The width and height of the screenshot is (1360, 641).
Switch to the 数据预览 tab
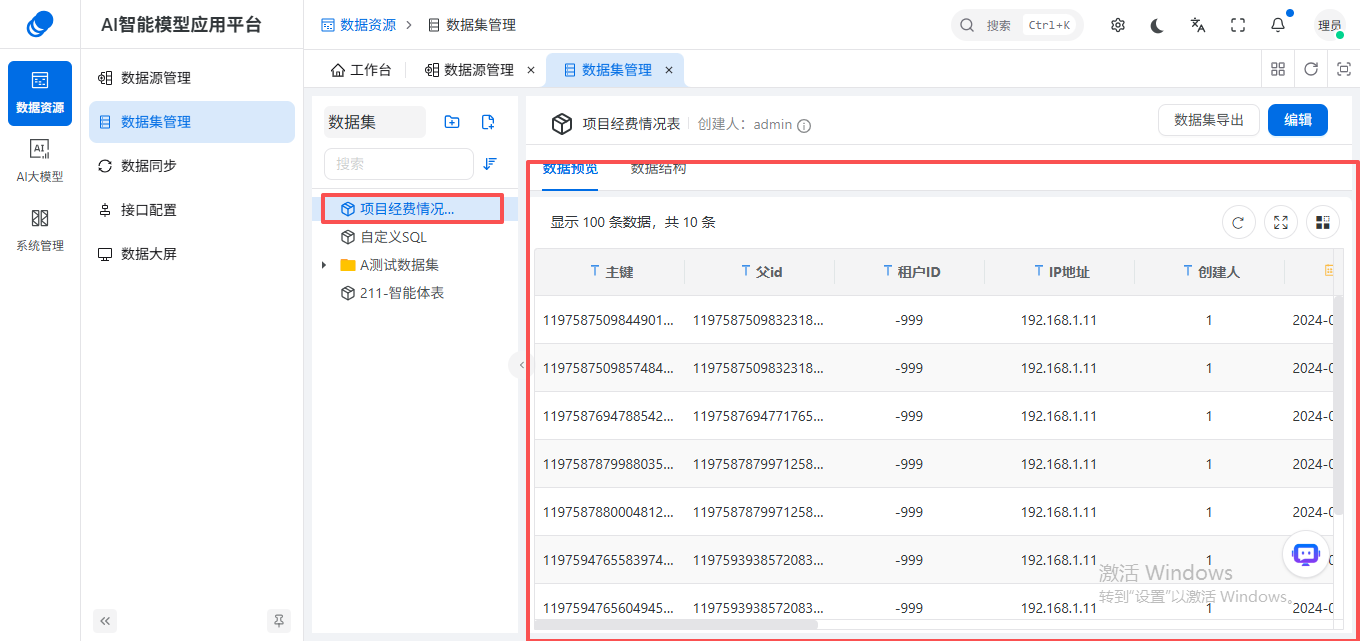pyautogui.click(x=570, y=169)
